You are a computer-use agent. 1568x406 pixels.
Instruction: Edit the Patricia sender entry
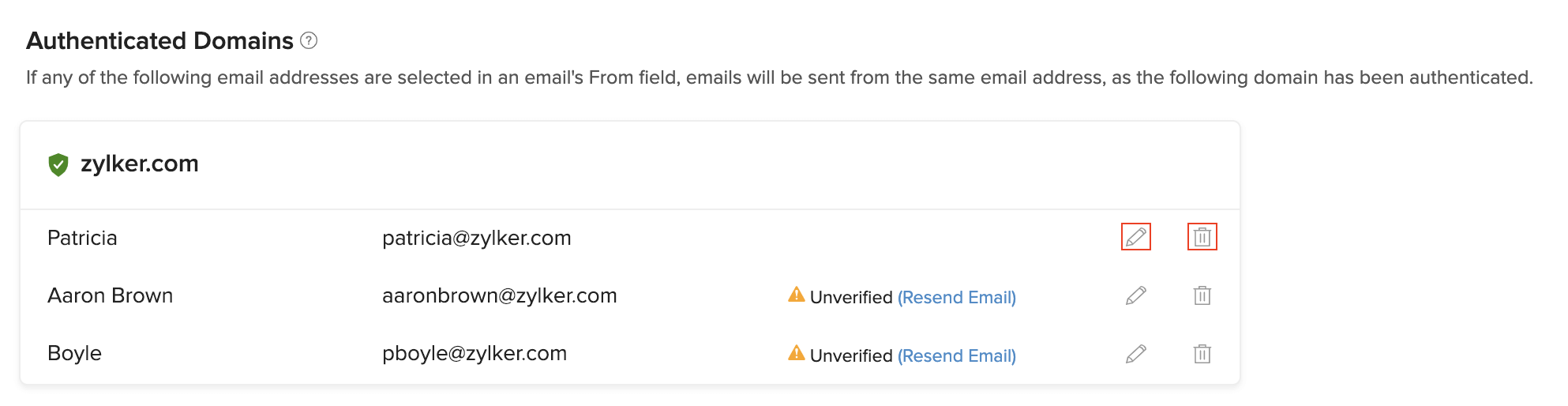(x=1135, y=237)
